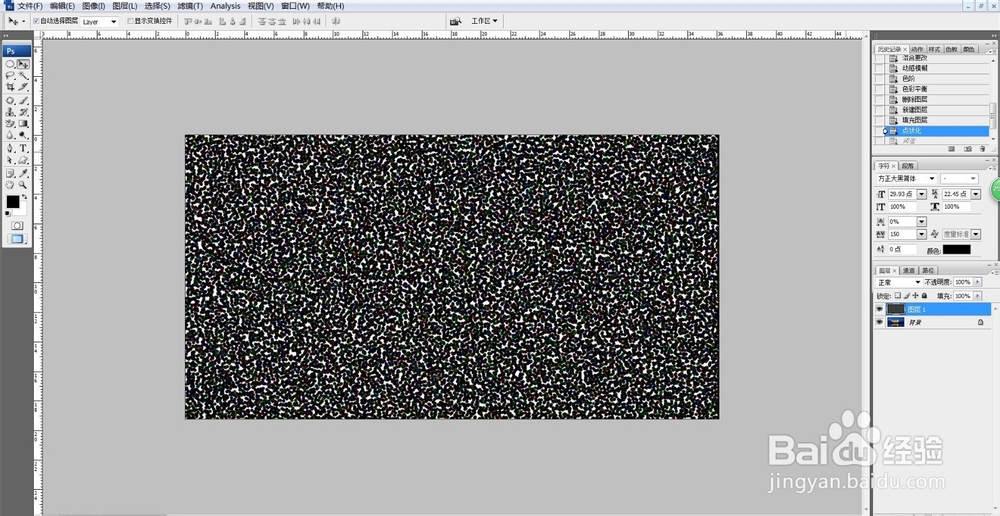
Task: Switch to the 通道 channels tab
Action: pos(909,270)
